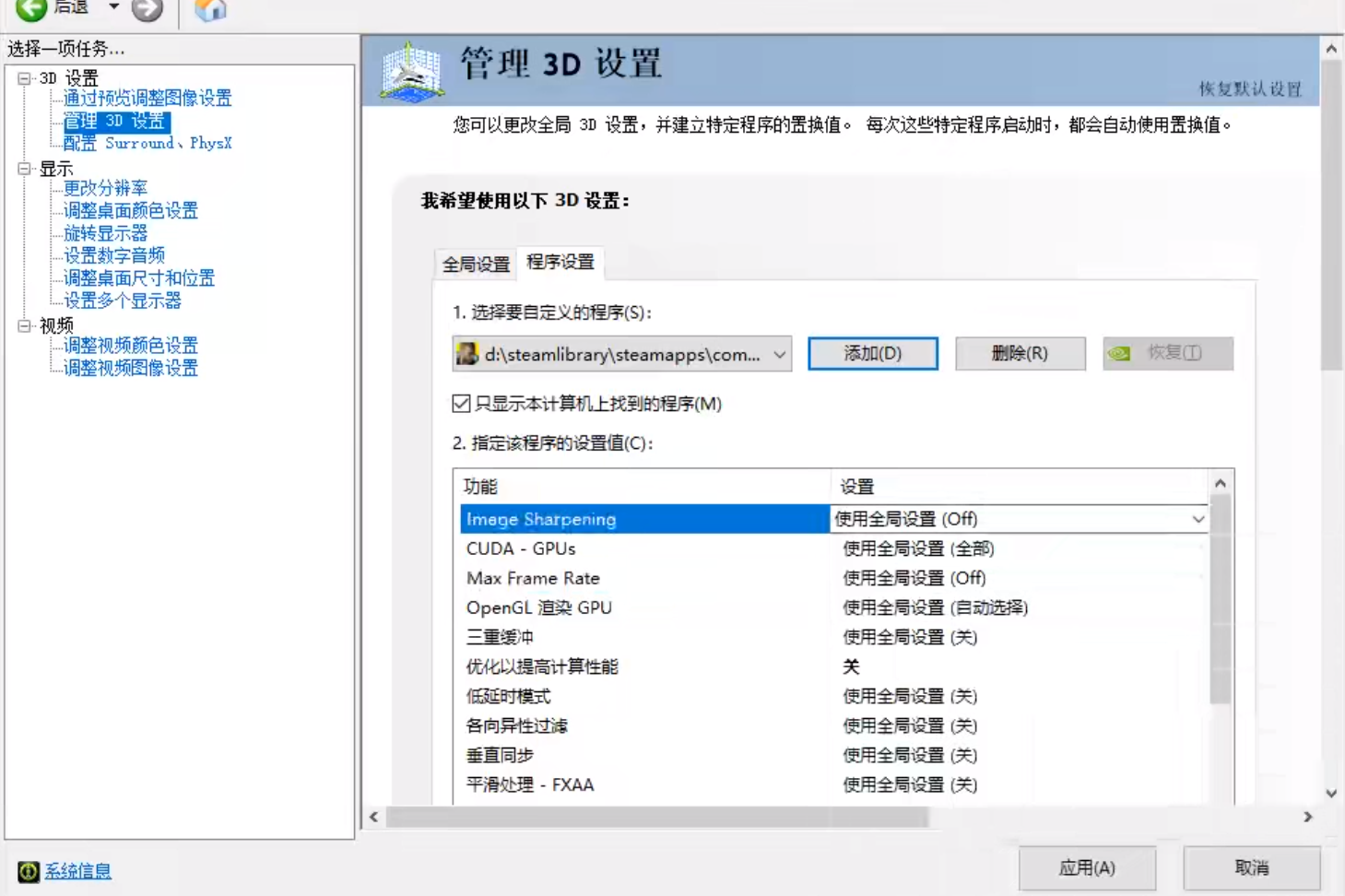The image size is (1345, 896).
Task: Select the 各向异性过滤 row
Action: click(833, 725)
